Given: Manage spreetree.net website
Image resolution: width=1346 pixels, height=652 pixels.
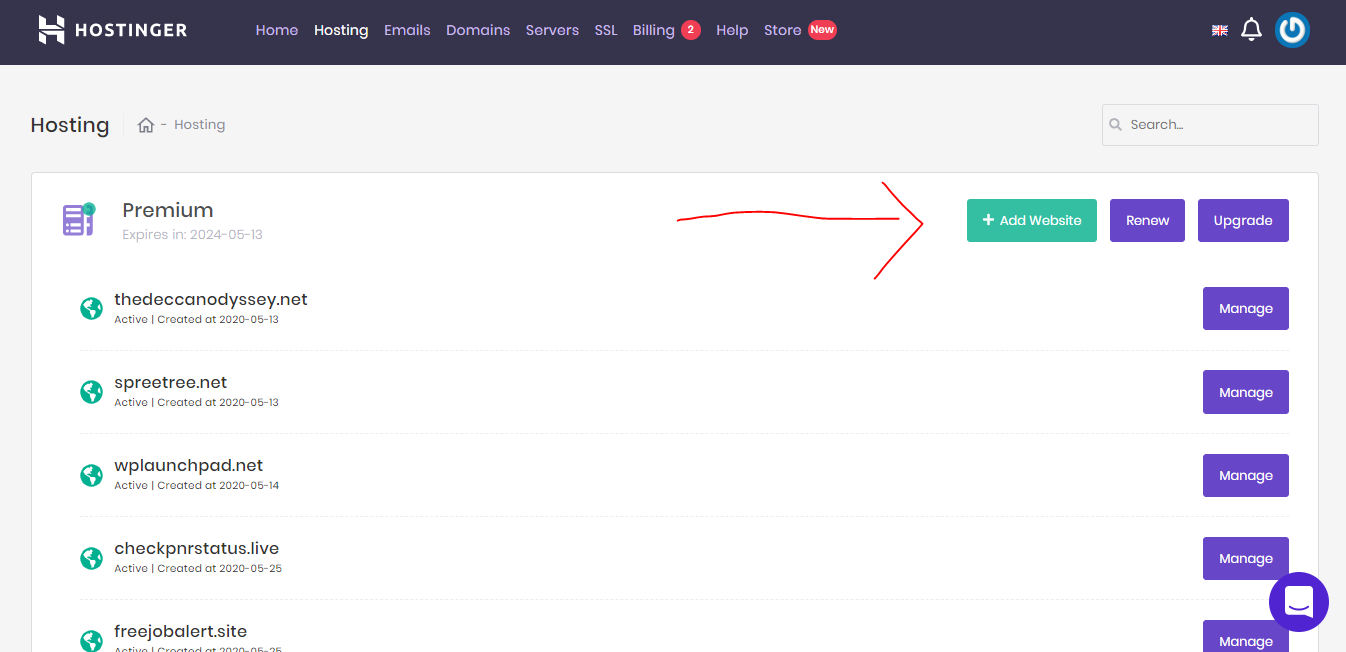Looking at the screenshot, I should [1245, 392].
